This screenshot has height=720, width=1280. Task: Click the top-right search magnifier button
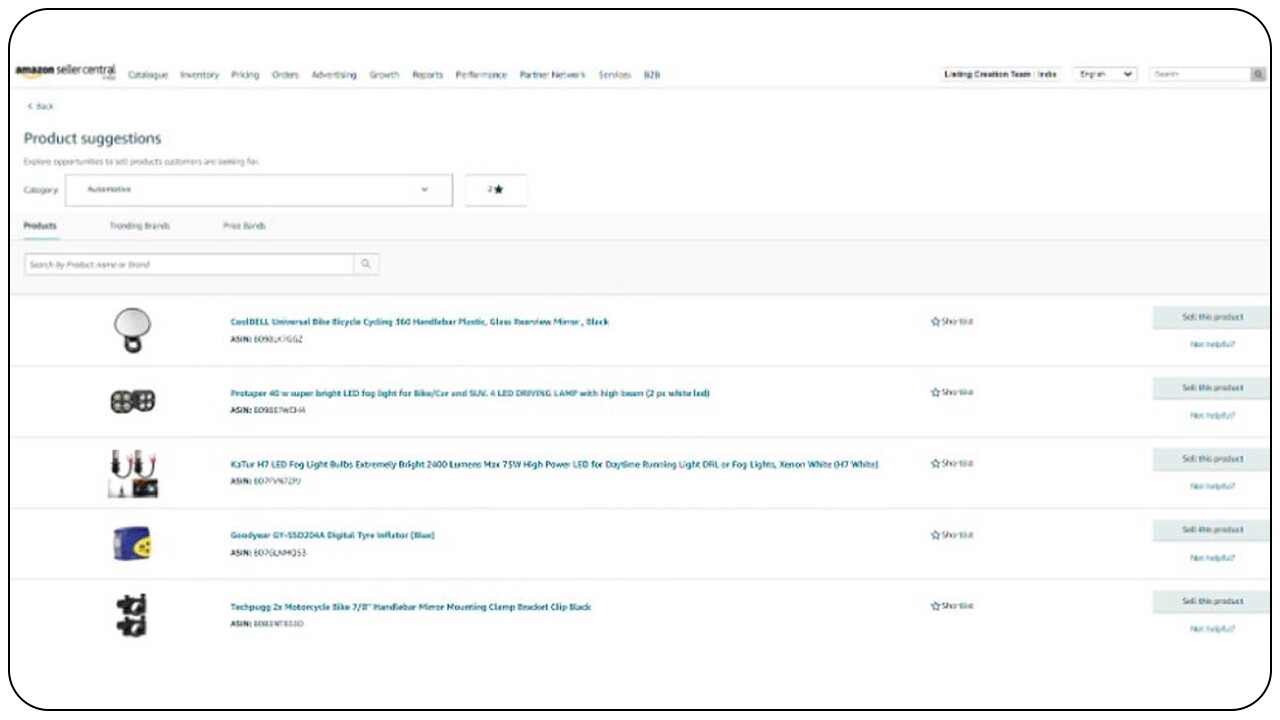click(x=1258, y=74)
